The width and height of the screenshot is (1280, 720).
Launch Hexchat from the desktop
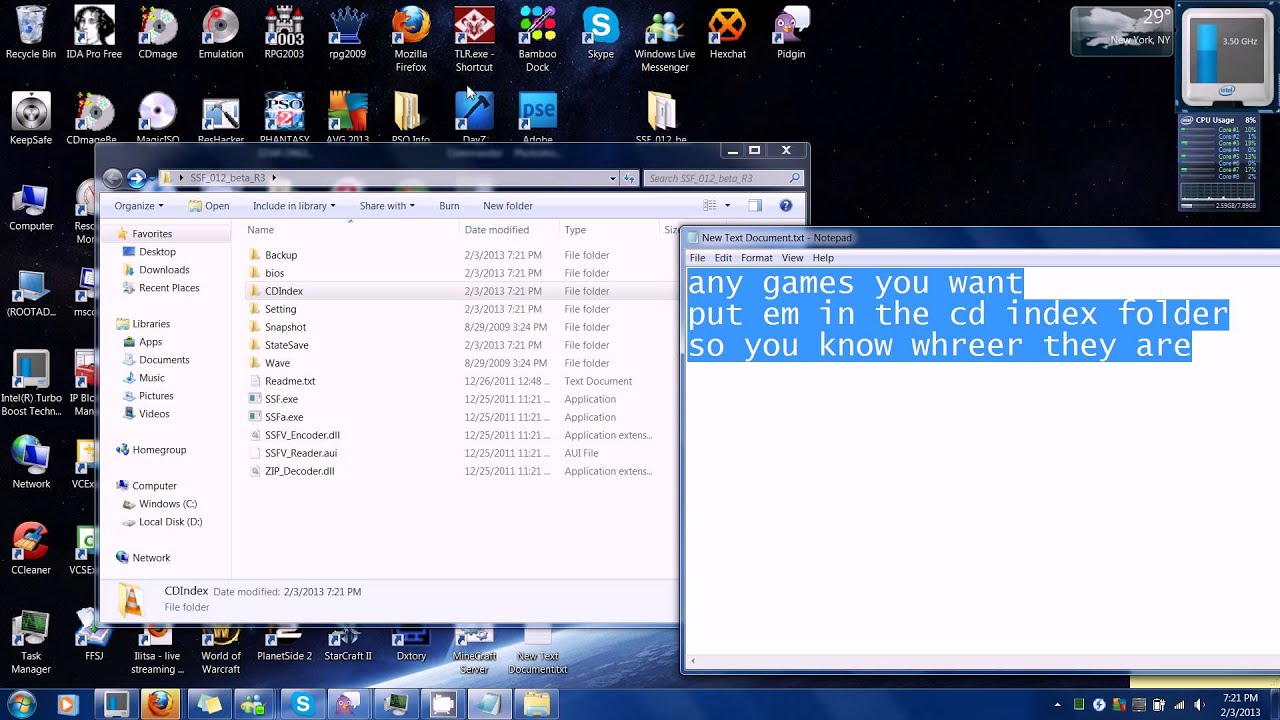(727, 32)
